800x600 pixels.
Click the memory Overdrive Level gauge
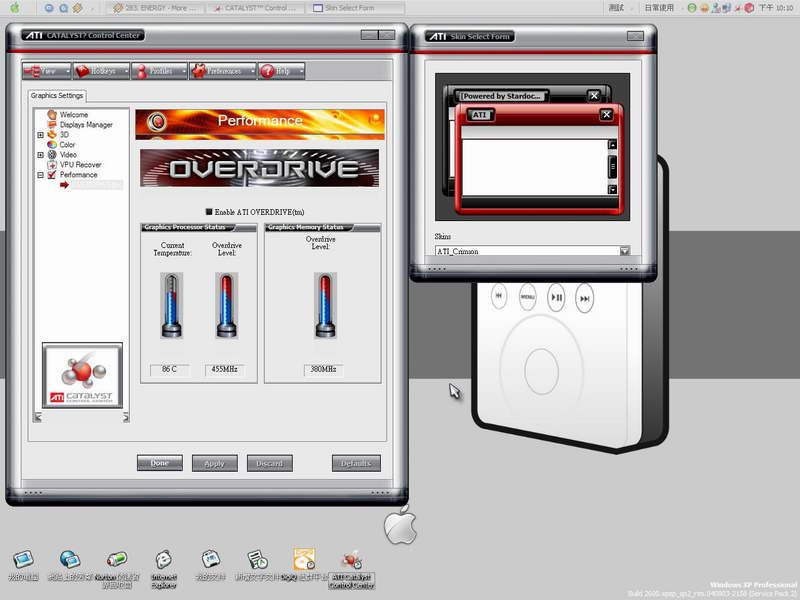coord(325,305)
